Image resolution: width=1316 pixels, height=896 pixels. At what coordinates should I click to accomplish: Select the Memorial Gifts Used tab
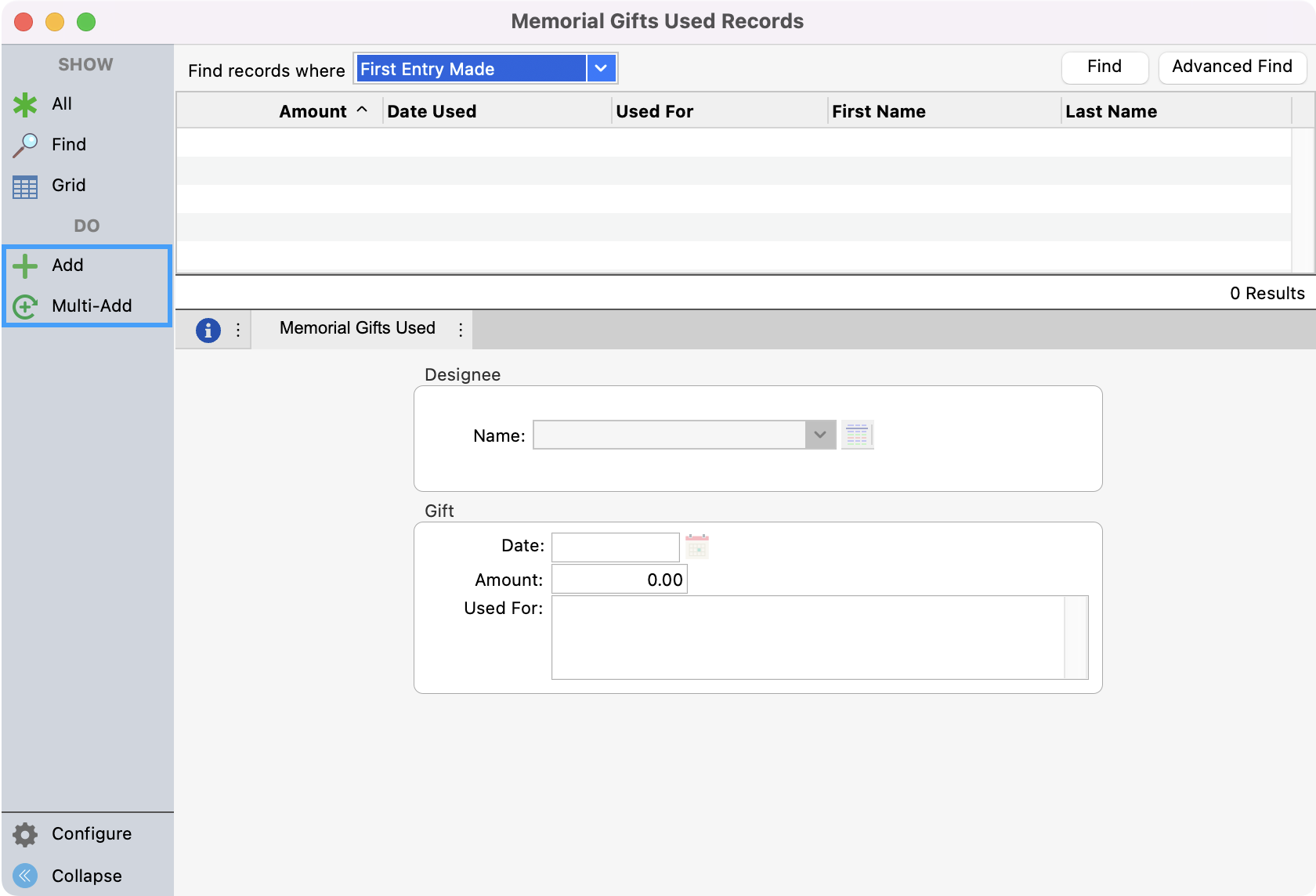point(357,328)
